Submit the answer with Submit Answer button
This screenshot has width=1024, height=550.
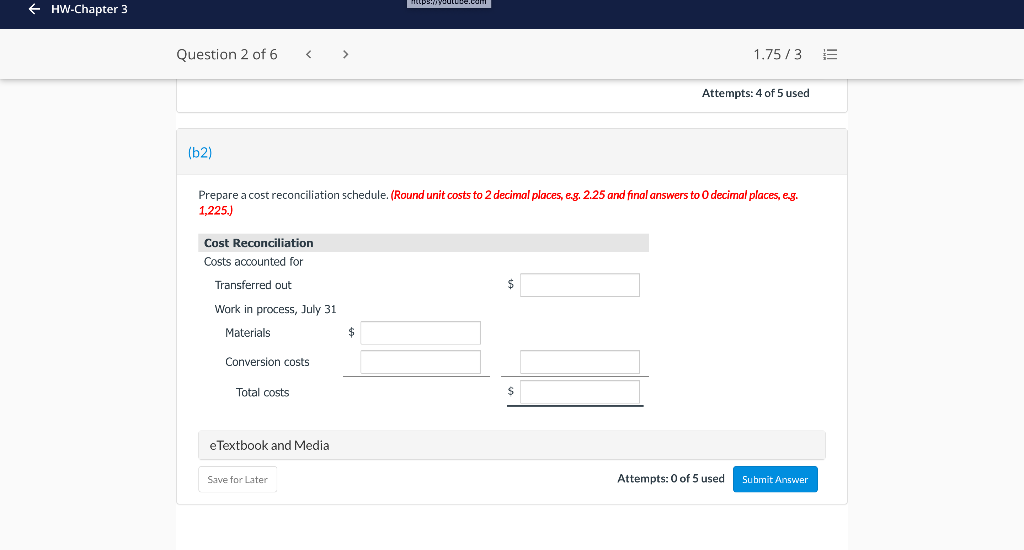(x=775, y=479)
